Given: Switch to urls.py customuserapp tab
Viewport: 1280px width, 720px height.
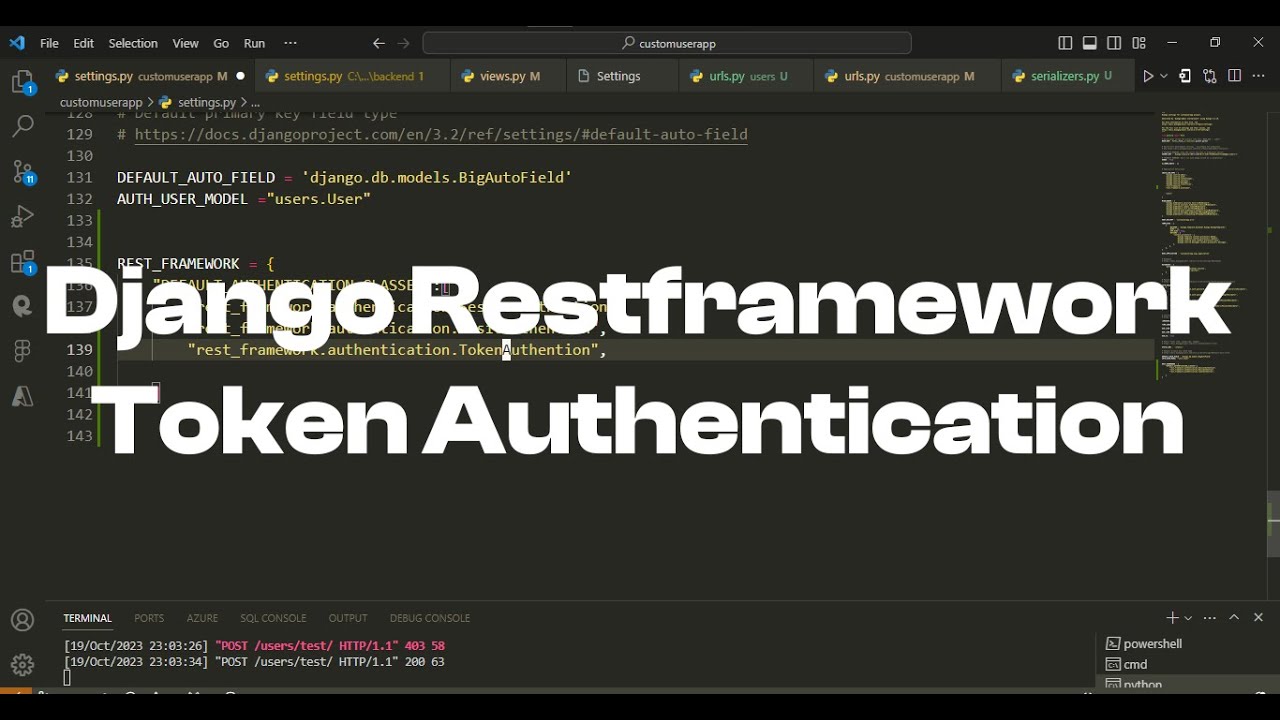Looking at the screenshot, I should click(909, 76).
